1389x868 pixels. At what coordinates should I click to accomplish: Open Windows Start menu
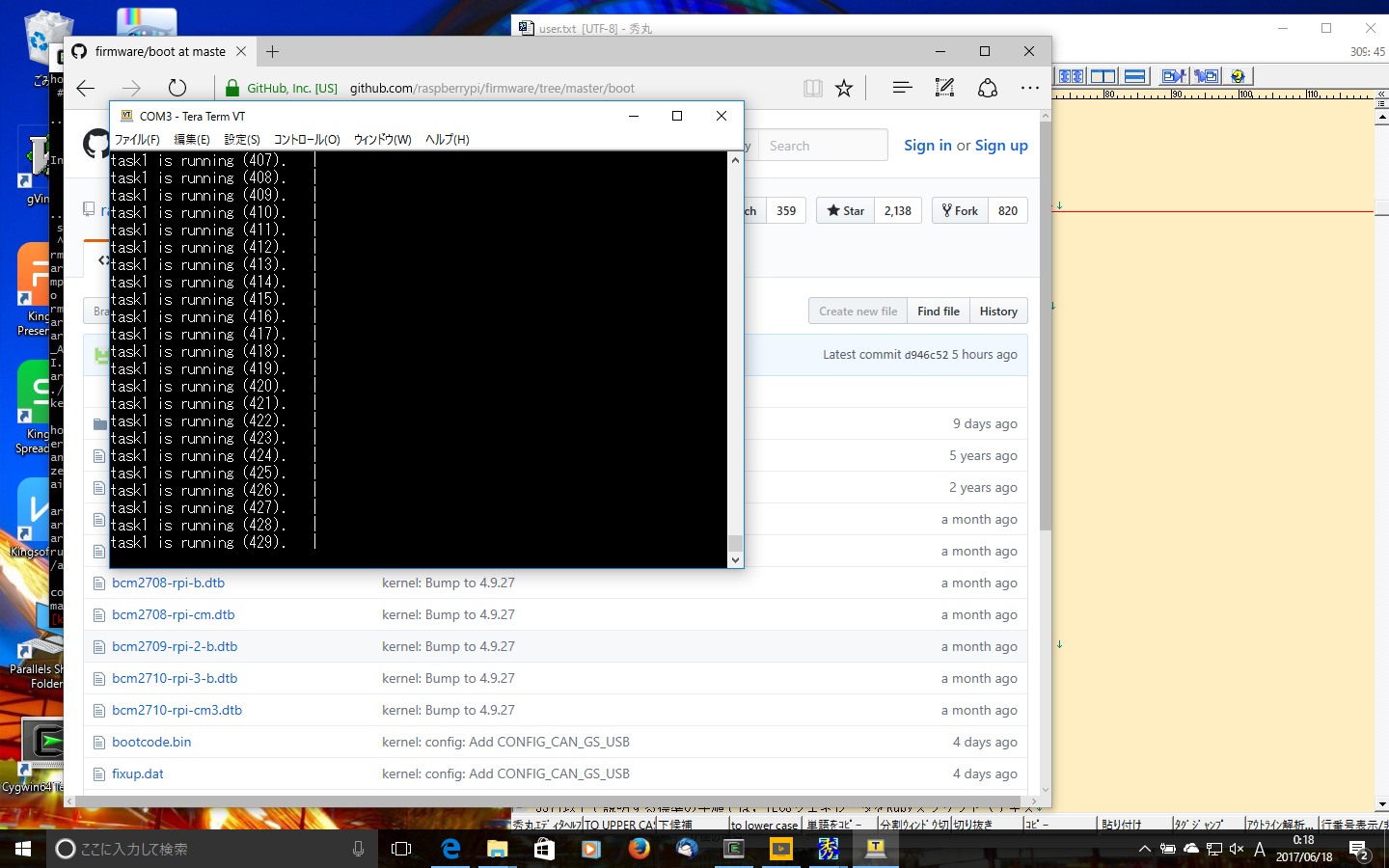click(x=23, y=849)
